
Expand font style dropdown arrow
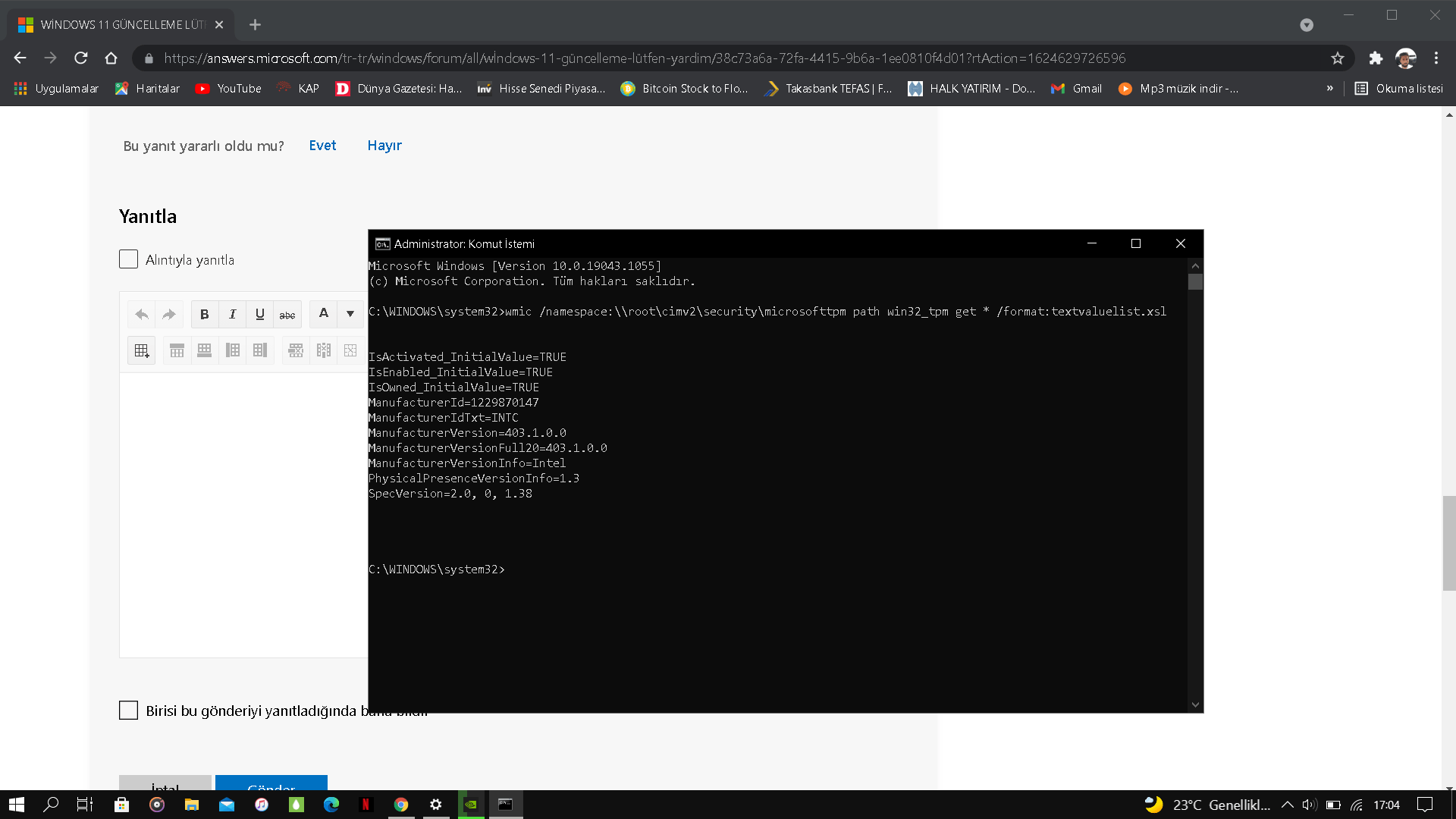350,314
